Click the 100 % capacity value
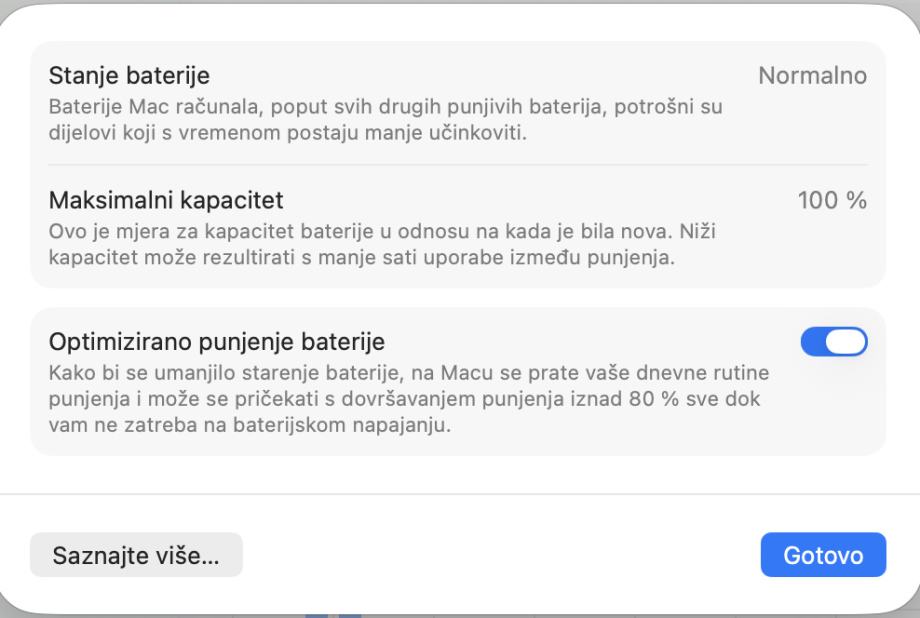 832,201
